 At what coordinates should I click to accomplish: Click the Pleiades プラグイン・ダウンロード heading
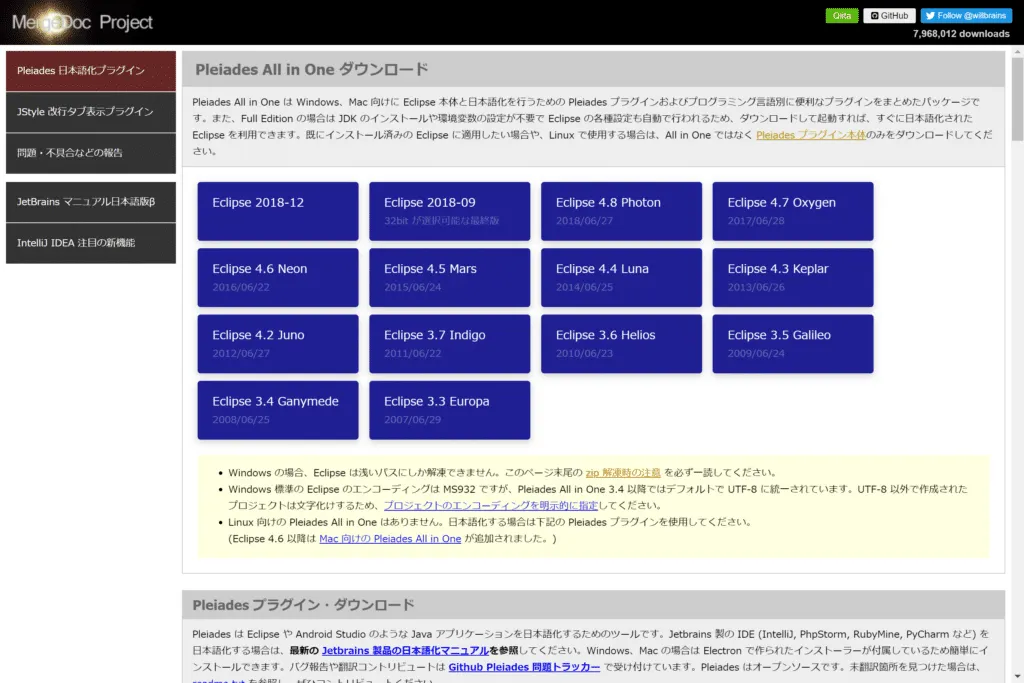[x=303, y=605]
